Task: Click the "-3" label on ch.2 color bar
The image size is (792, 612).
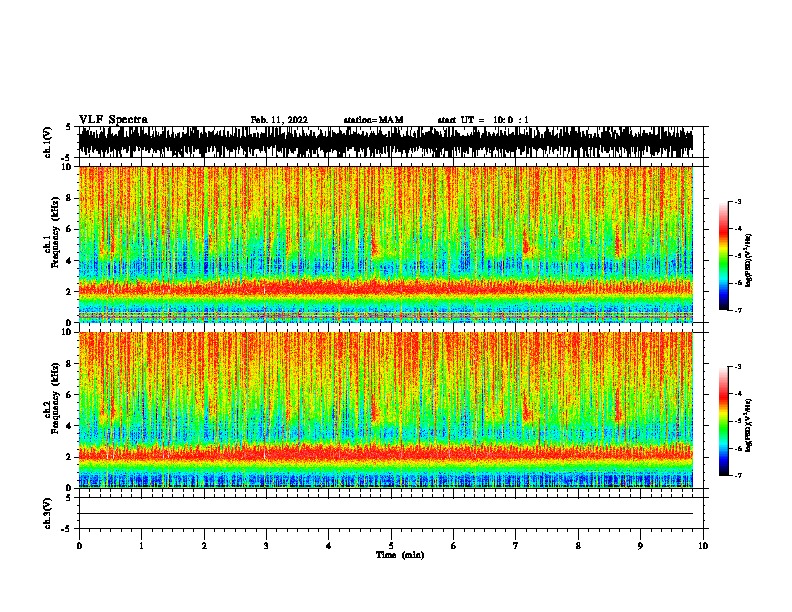Action: click(738, 367)
